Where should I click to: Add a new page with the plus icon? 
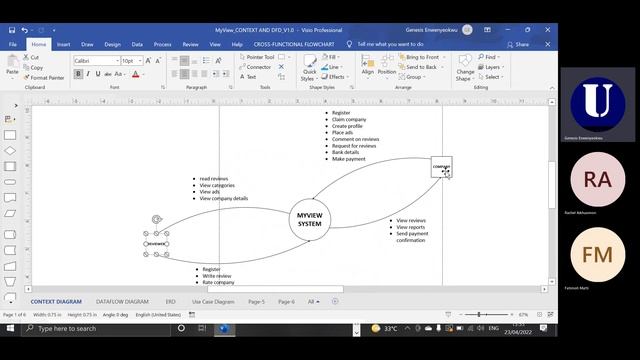click(335, 301)
